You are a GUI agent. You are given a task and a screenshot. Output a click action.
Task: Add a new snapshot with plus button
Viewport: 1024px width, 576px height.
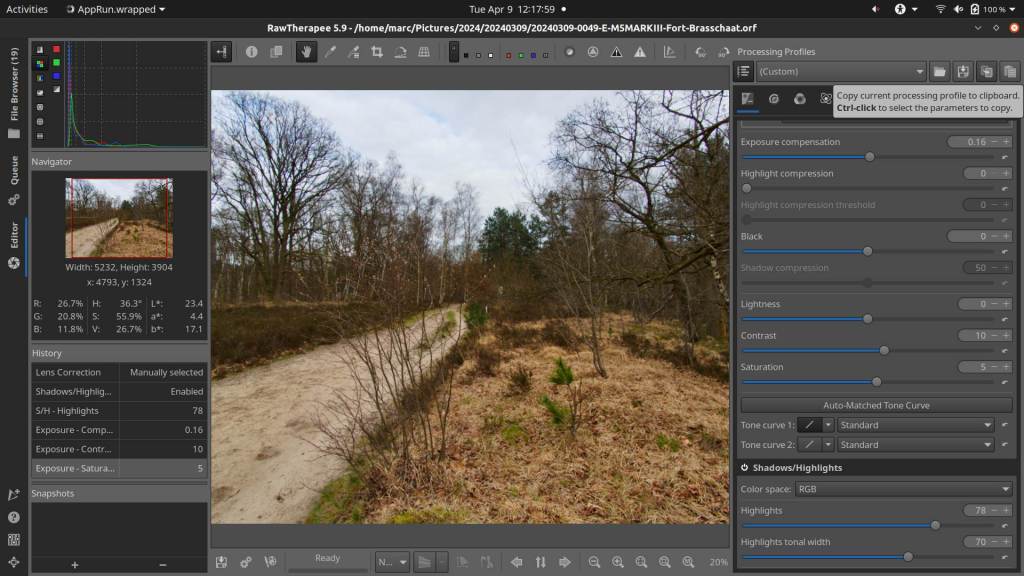[x=74, y=565]
